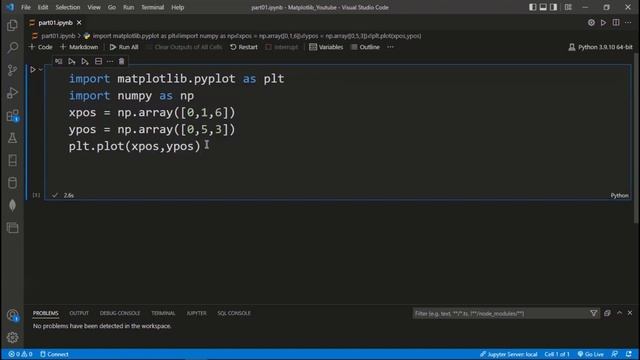Close the part01.ipynb tab
Viewport: 640px width, 360px height.
pyautogui.click(x=79, y=23)
